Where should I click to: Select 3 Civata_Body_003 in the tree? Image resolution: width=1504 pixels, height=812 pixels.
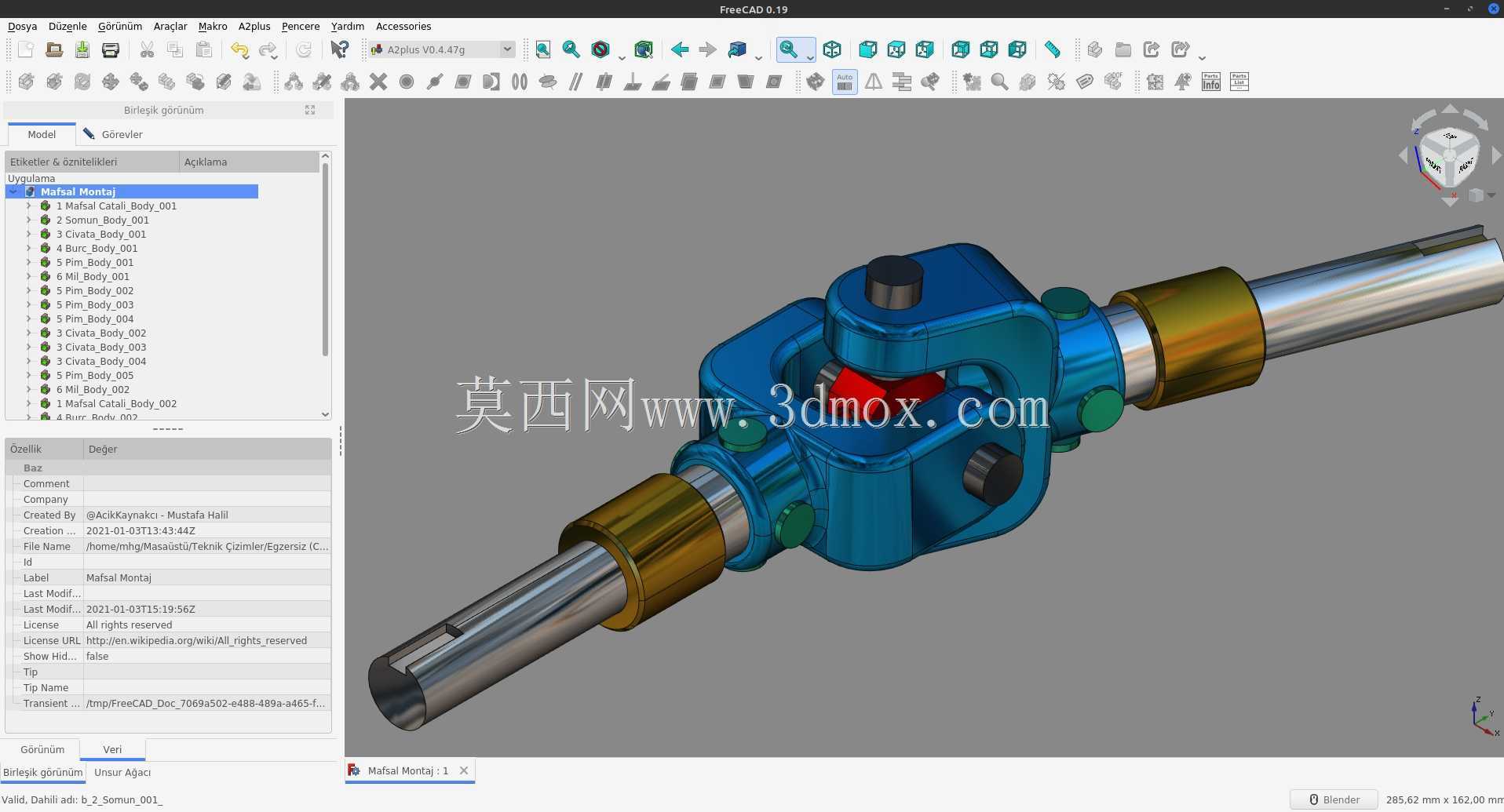point(101,347)
